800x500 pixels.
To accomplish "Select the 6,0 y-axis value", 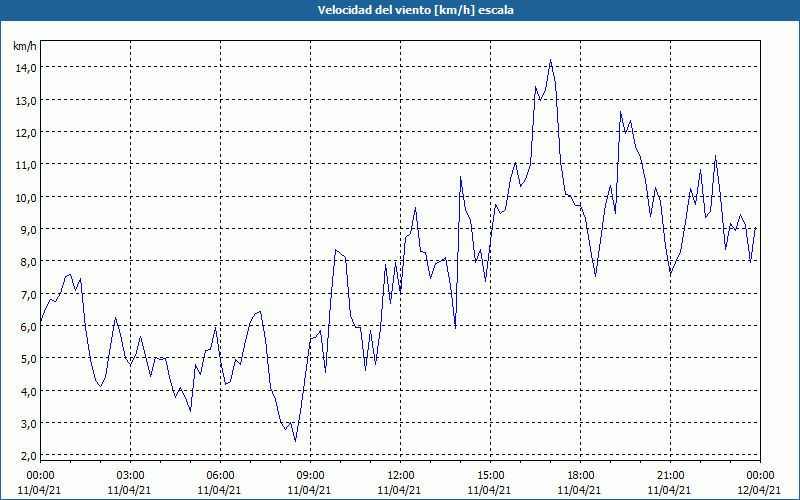I will pyautogui.click(x=28, y=326).
